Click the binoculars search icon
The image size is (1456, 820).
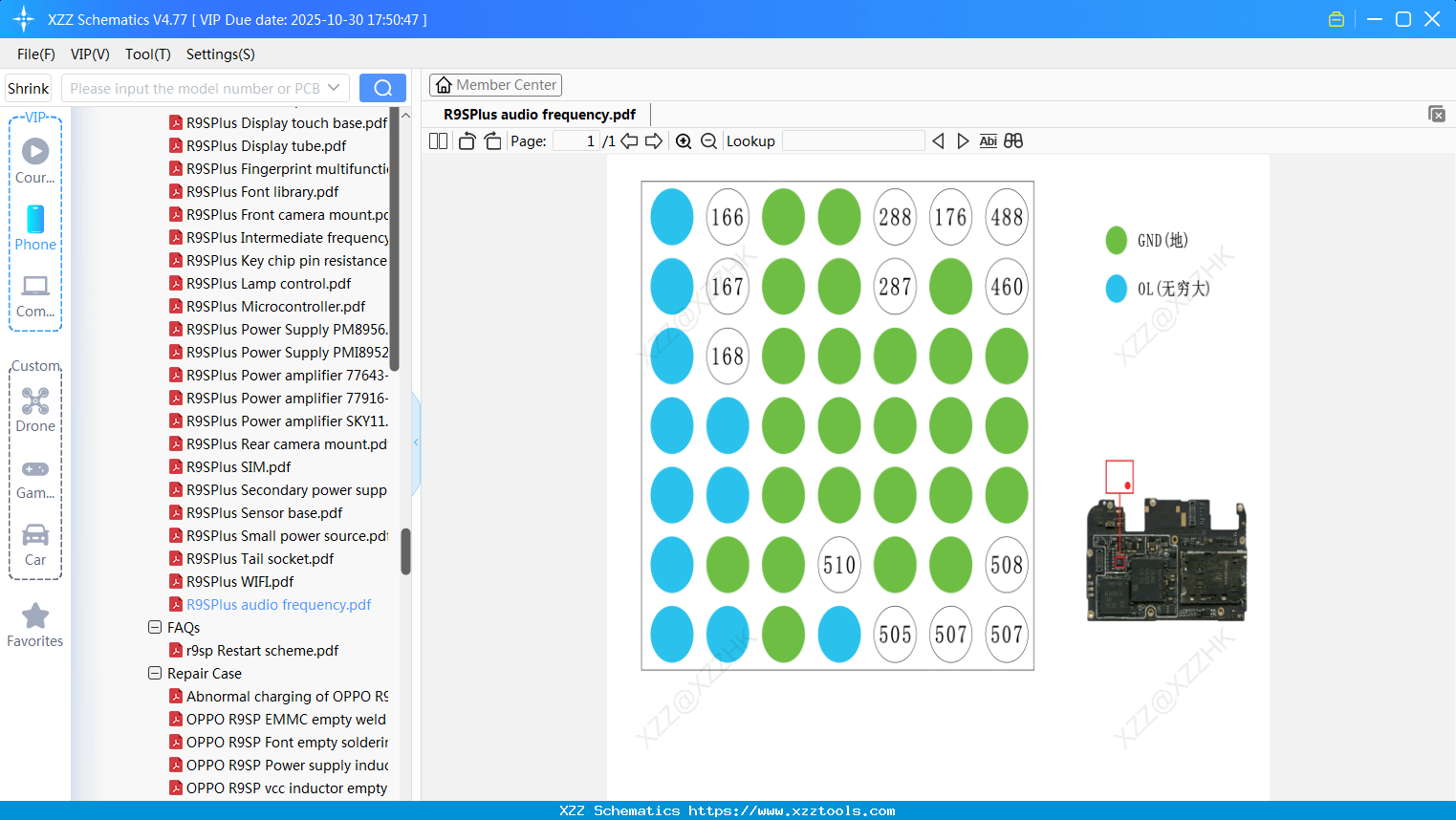(1013, 141)
